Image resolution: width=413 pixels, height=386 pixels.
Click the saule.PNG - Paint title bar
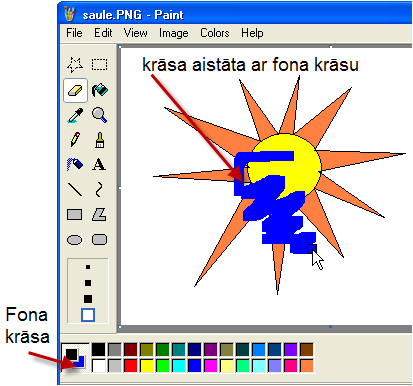(x=235, y=14)
